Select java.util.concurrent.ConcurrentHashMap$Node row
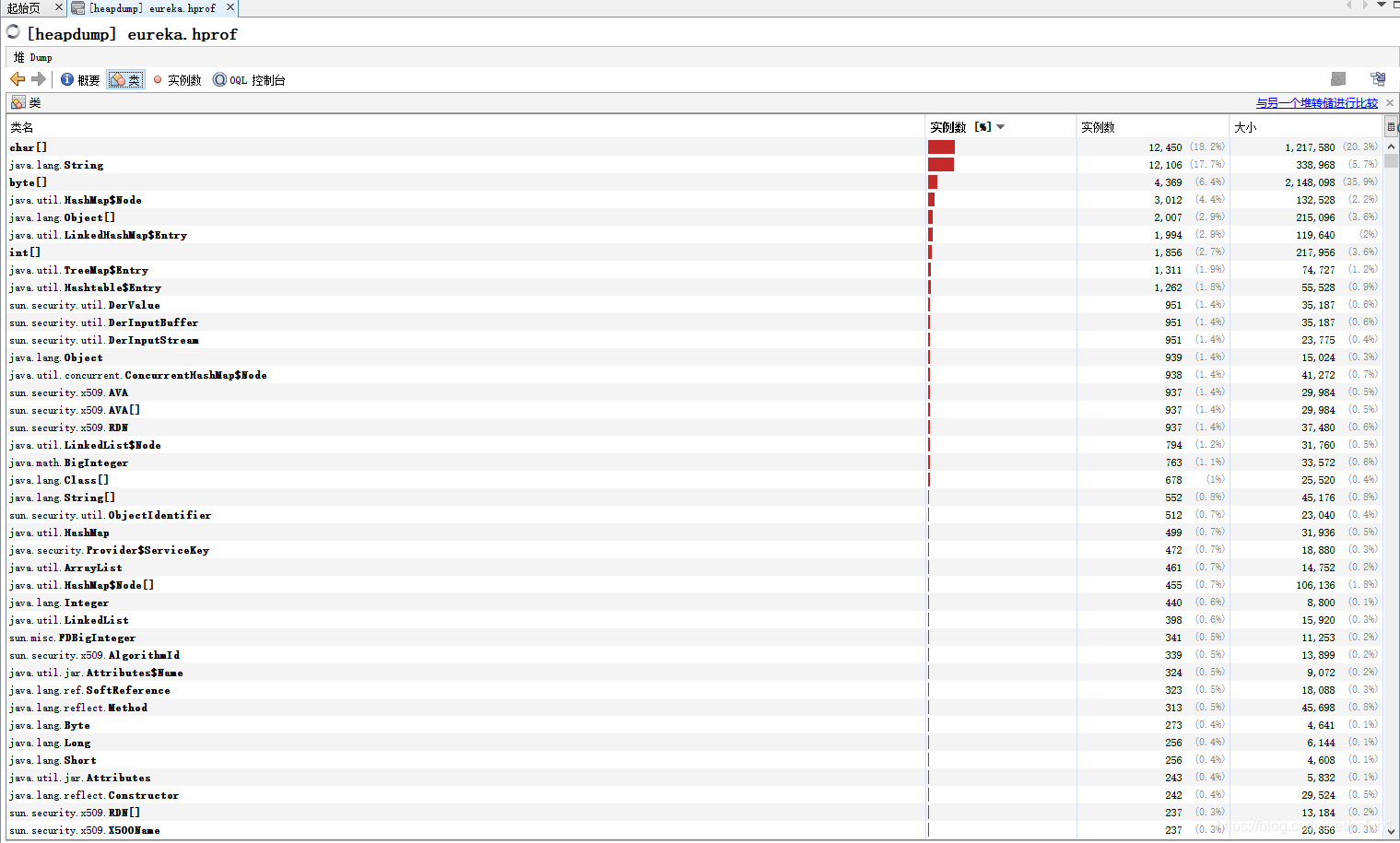The image size is (1400, 843). click(x=696, y=375)
